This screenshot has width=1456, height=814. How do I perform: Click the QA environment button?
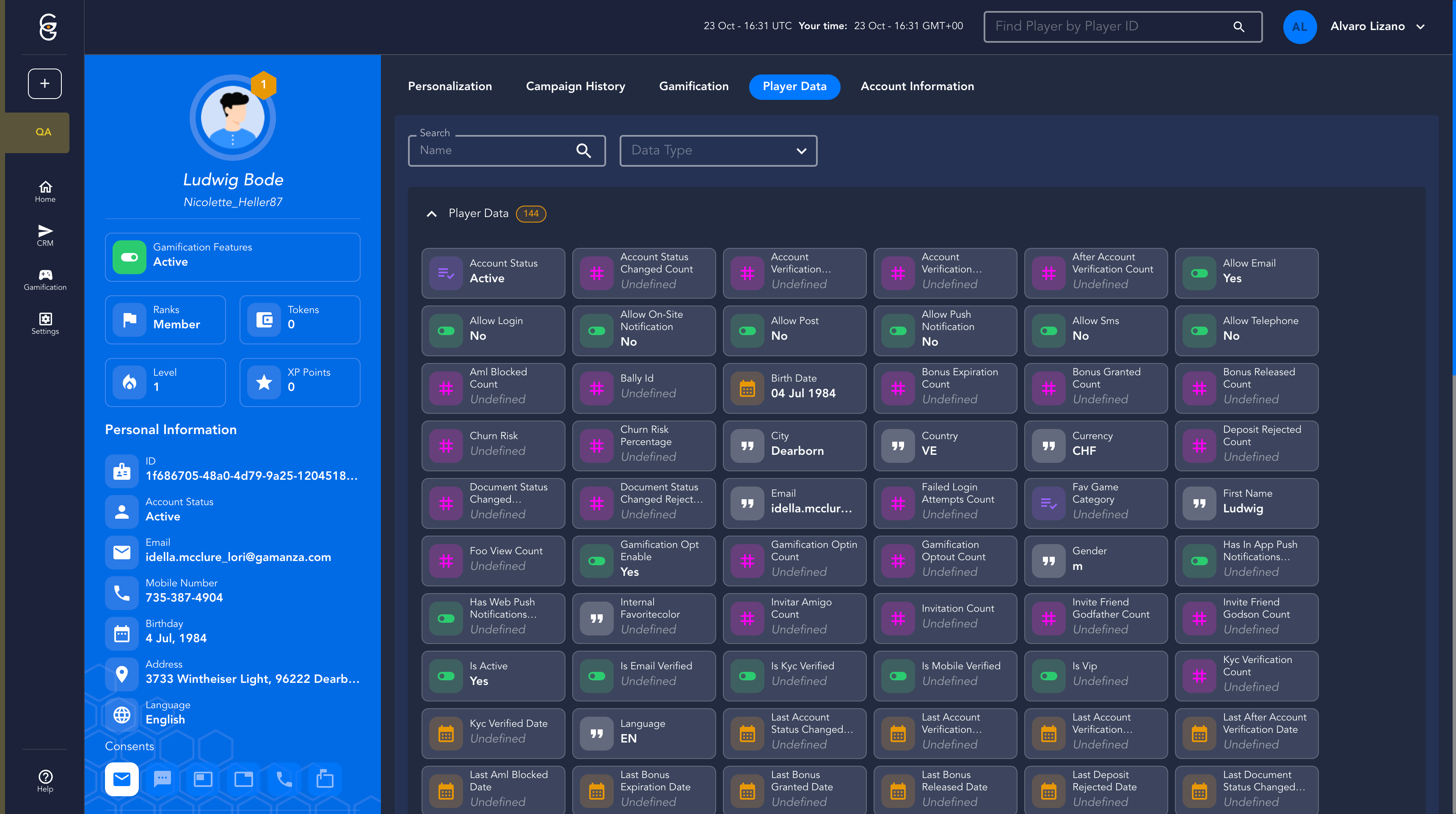pos(43,132)
